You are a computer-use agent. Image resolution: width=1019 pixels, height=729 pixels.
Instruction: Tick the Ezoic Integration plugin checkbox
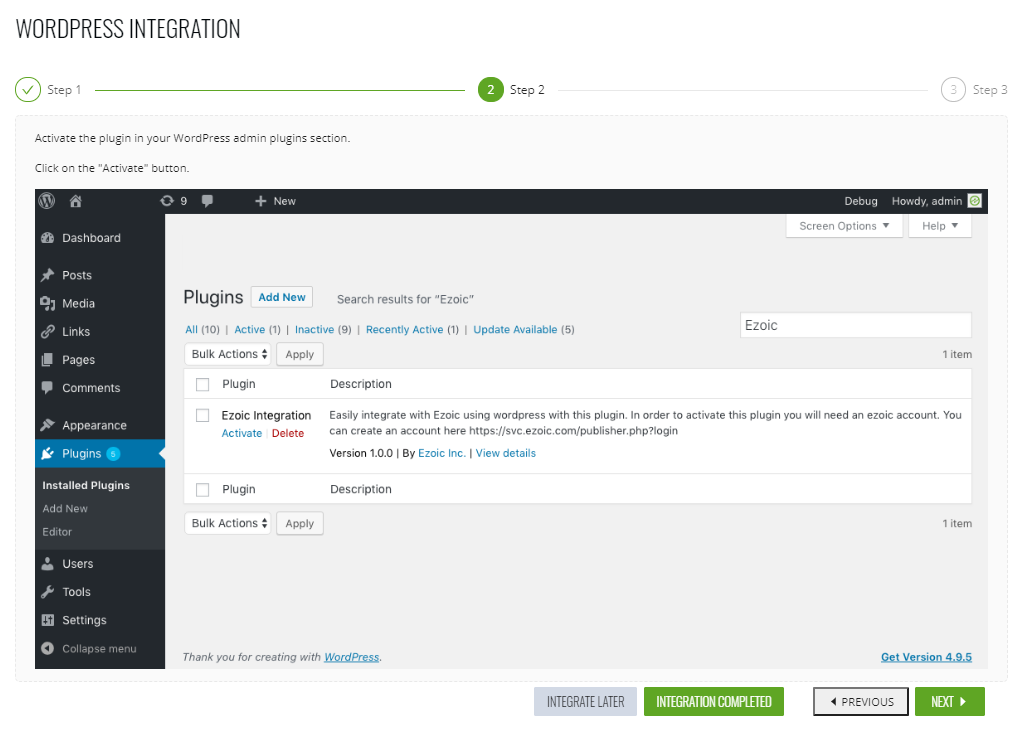pos(203,415)
